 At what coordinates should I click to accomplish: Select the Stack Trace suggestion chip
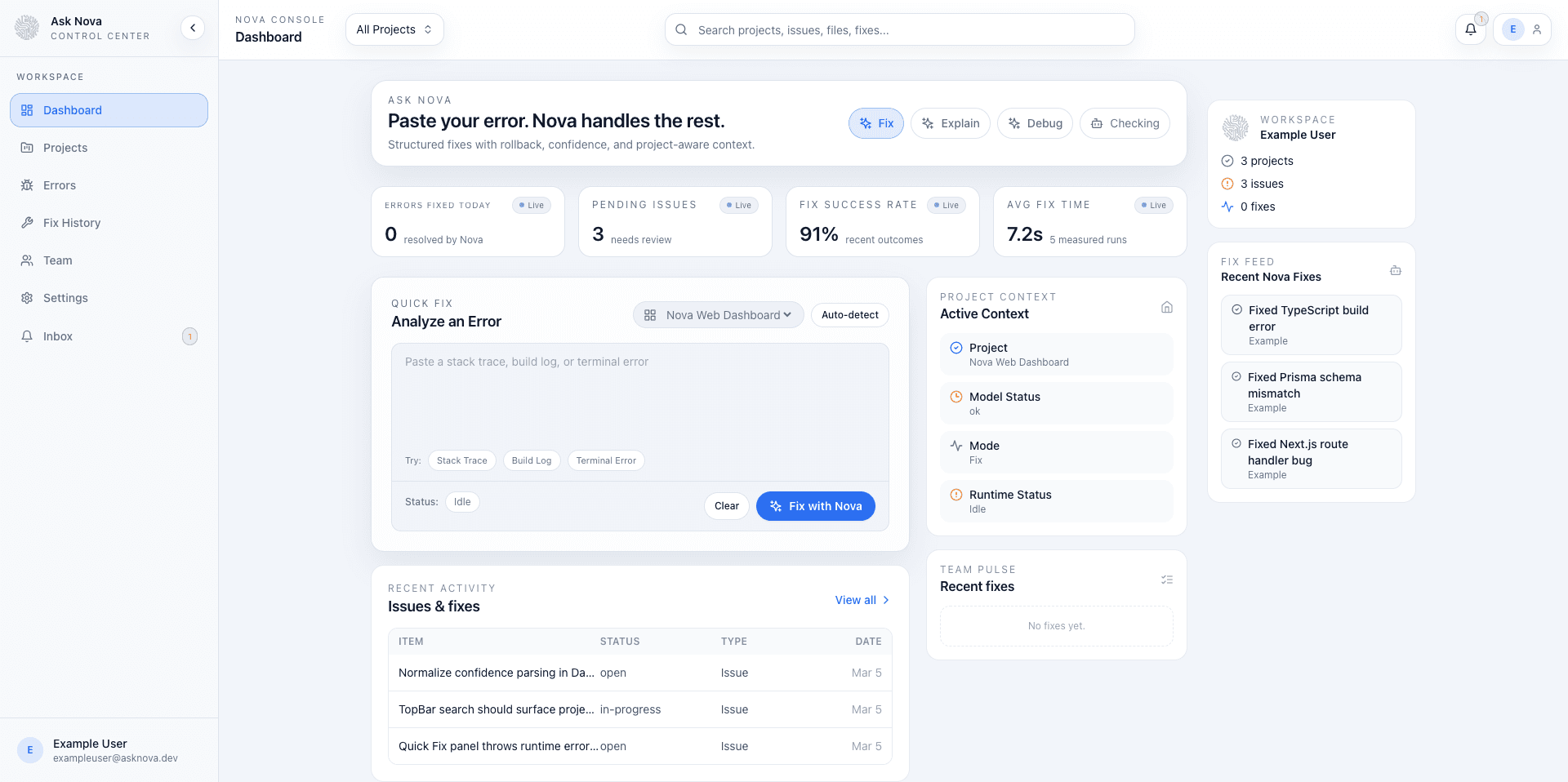coord(461,460)
